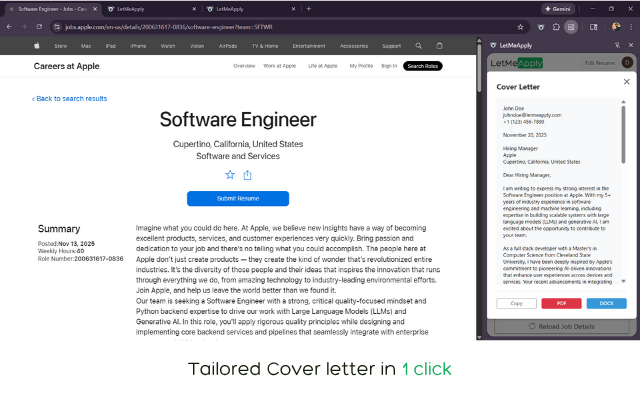640x400 pixels.
Task: Click the browser forward arrow
Action: click(24, 27)
